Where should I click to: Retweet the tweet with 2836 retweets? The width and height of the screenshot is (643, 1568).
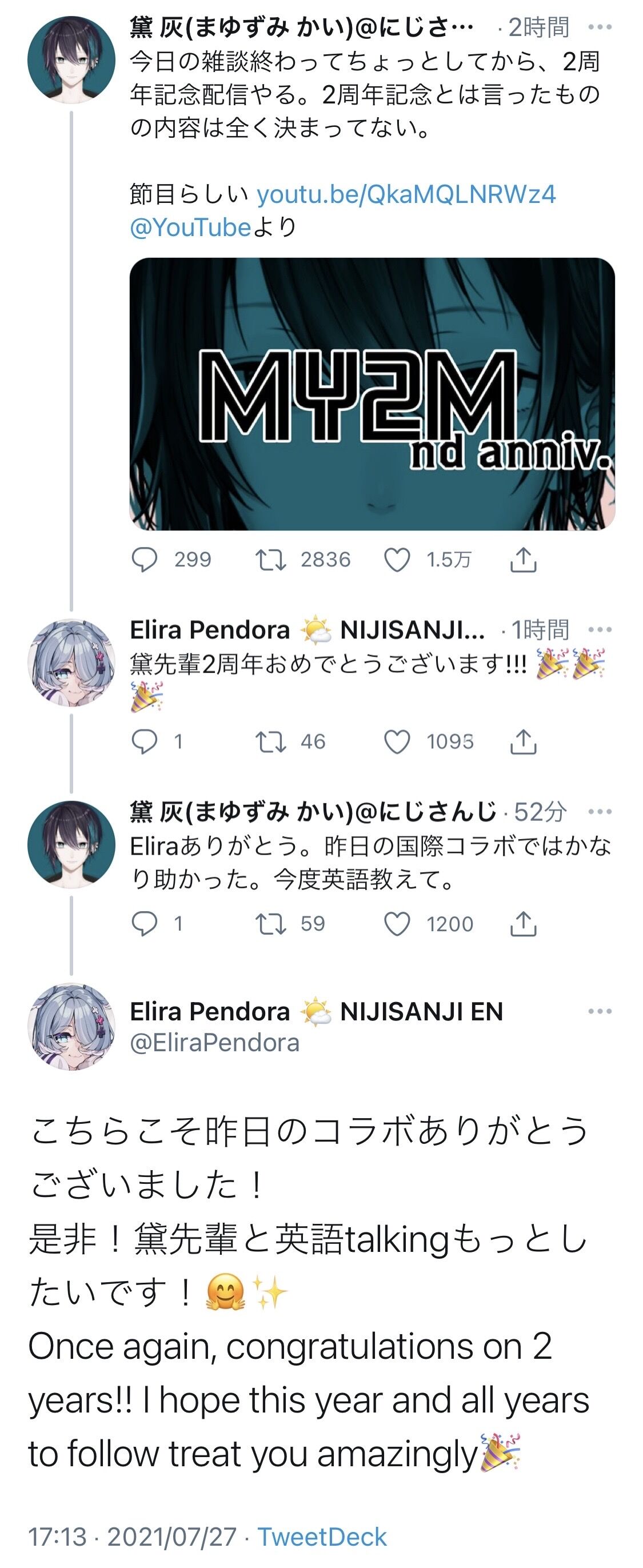point(271,560)
